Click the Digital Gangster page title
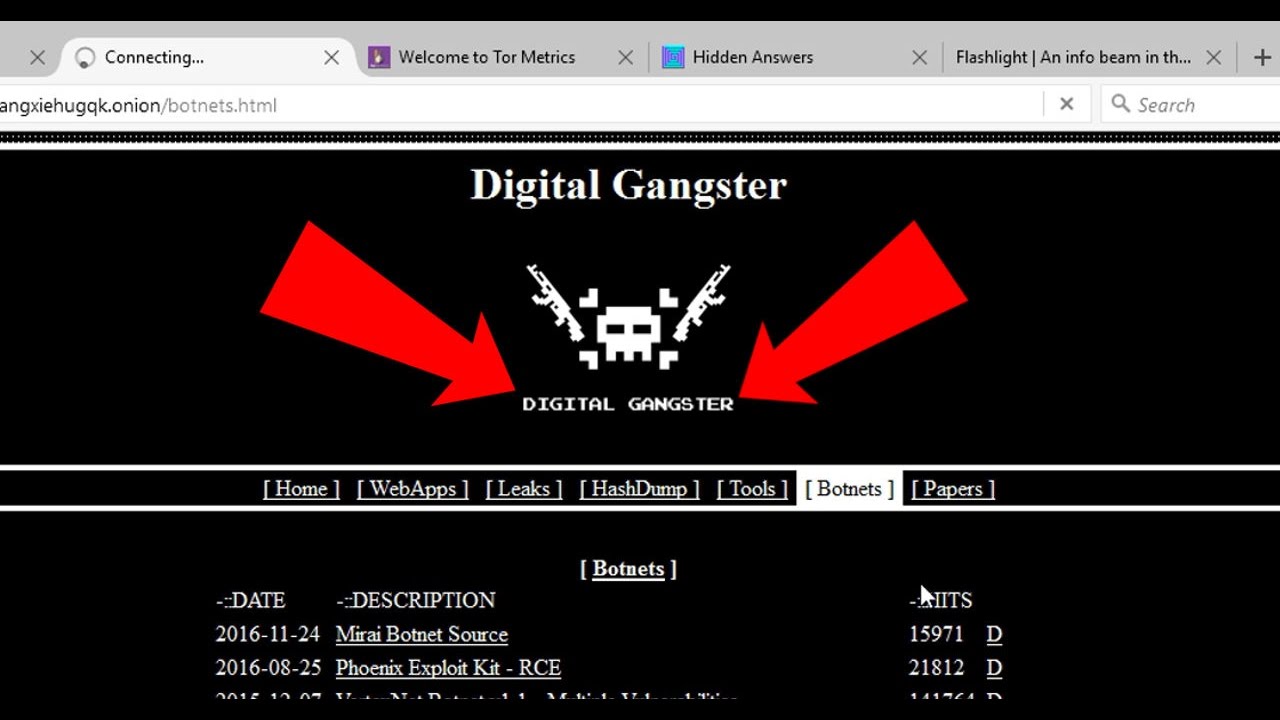Image resolution: width=1280 pixels, height=720 pixels. coord(628,185)
